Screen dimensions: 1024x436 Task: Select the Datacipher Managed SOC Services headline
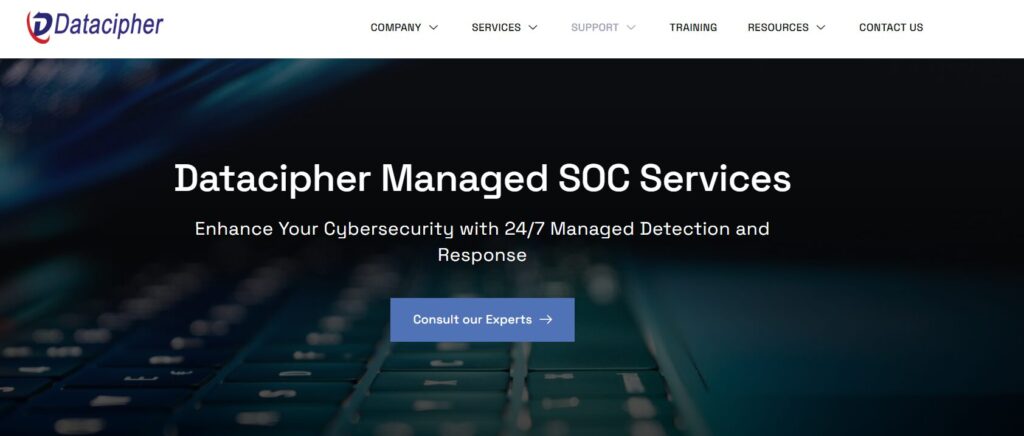tap(482, 178)
